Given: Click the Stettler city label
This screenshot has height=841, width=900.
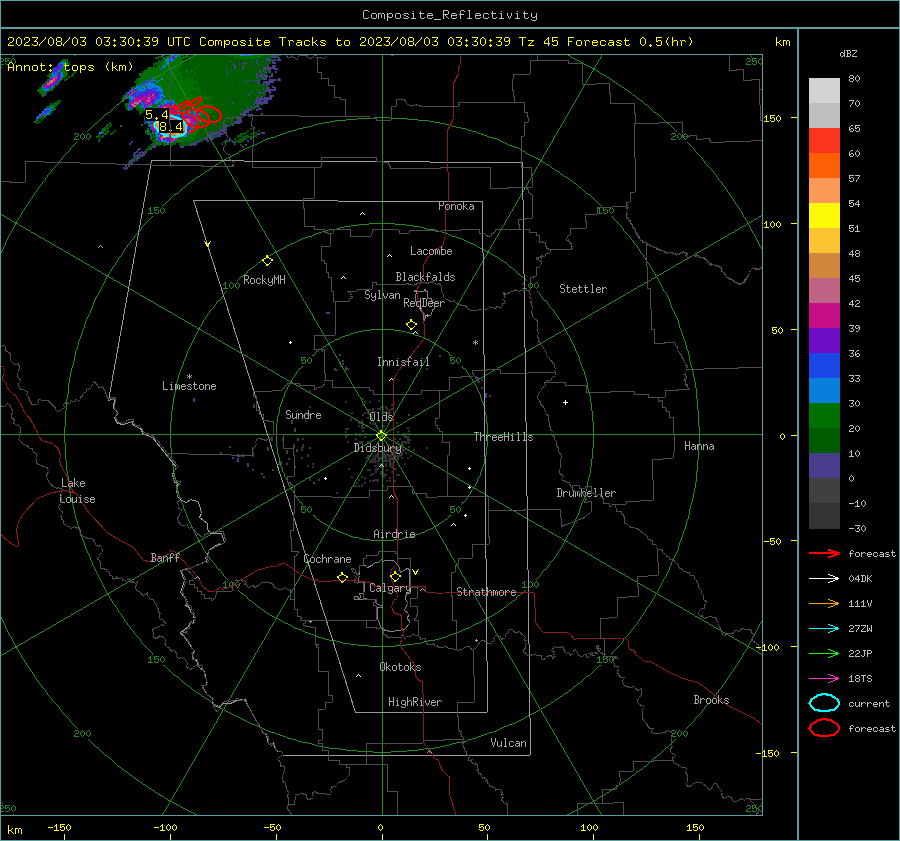Looking at the screenshot, I should pos(583,289).
